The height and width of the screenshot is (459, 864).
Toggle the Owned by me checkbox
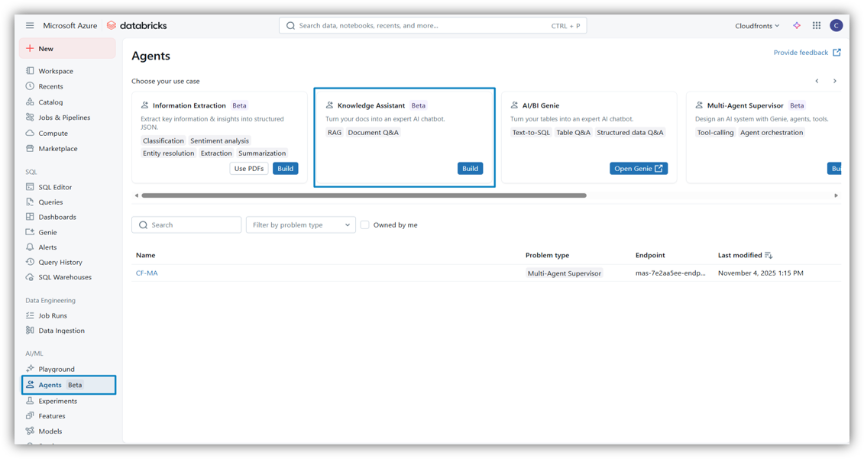[x=365, y=225]
